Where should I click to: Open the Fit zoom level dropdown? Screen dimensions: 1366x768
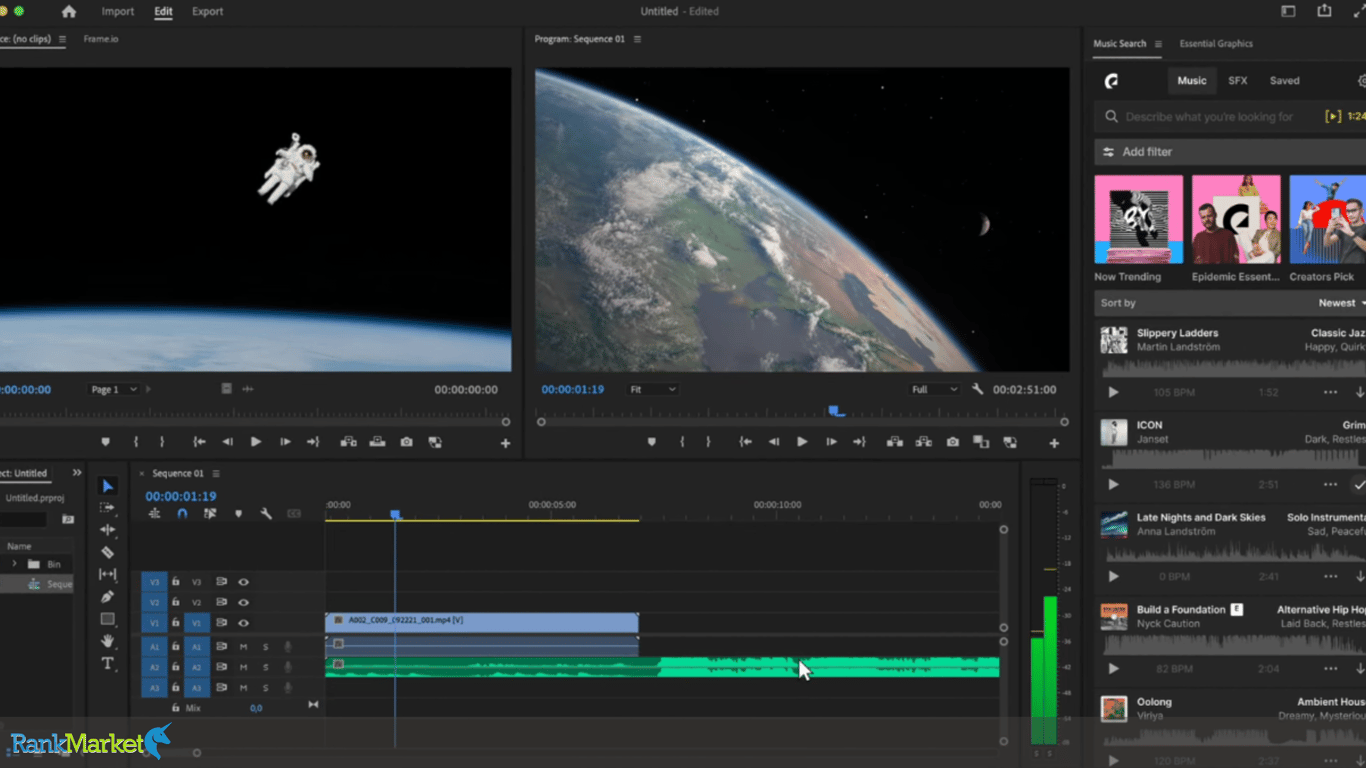653,389
